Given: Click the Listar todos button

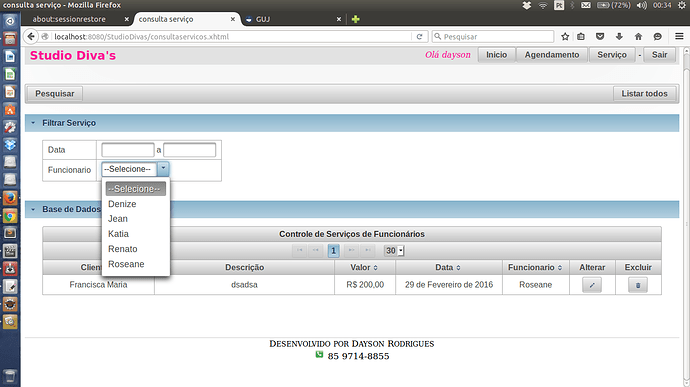Looking at the screenshot, I should pos(644,94).
